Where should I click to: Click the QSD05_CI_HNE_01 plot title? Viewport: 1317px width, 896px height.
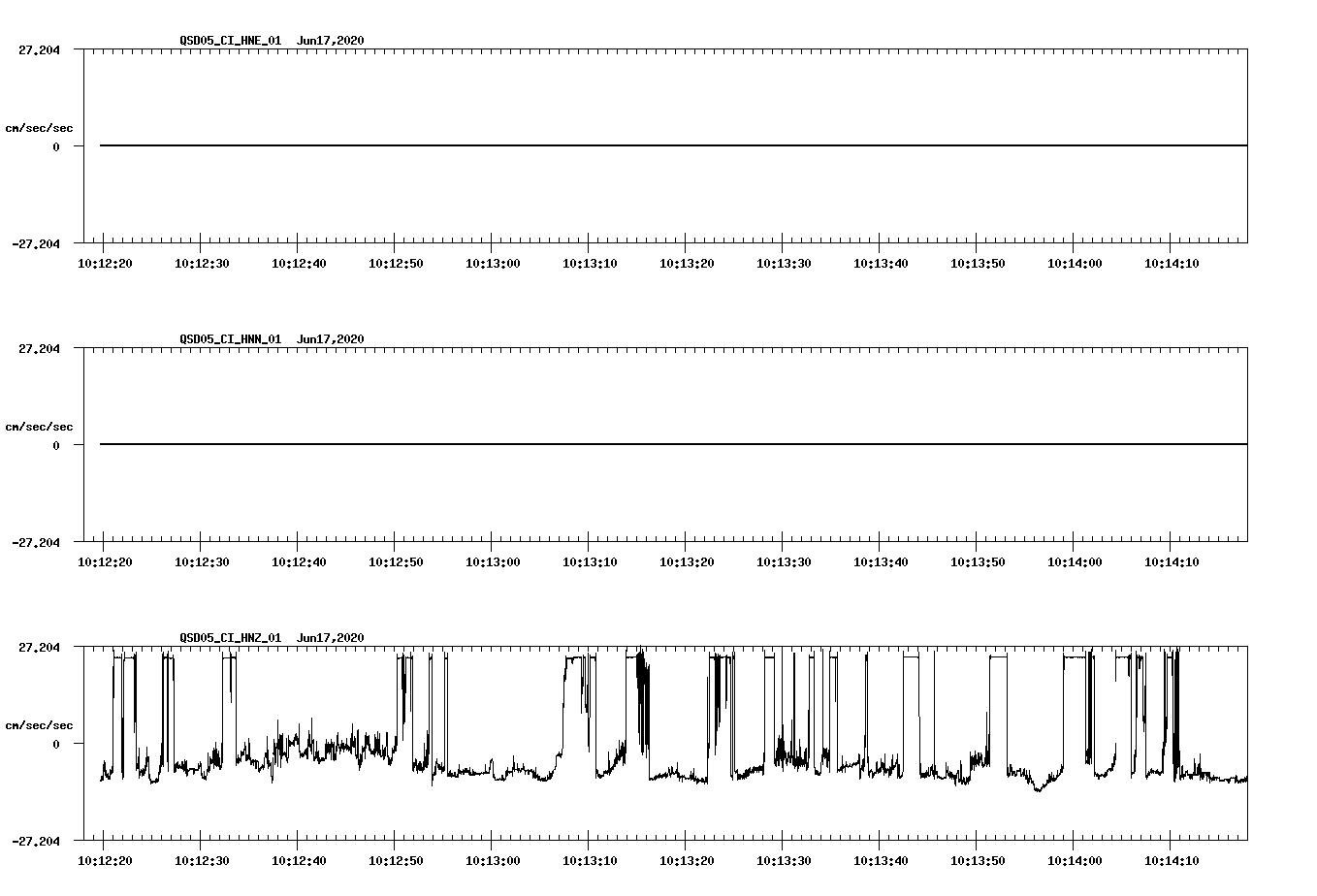pyautogui.click(x=231, y=41)
